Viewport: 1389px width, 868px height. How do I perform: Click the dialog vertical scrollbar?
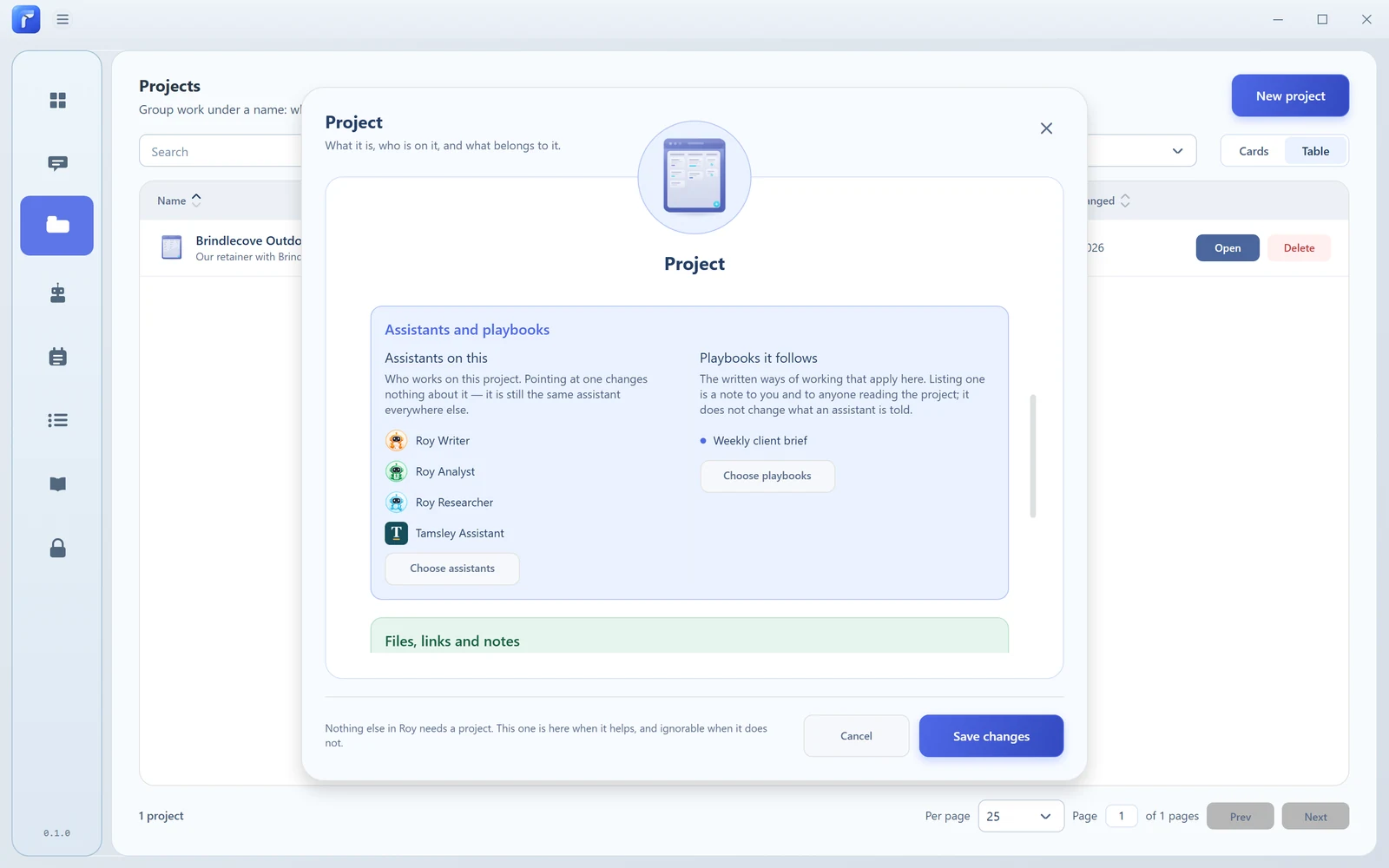coord(1033,457)
